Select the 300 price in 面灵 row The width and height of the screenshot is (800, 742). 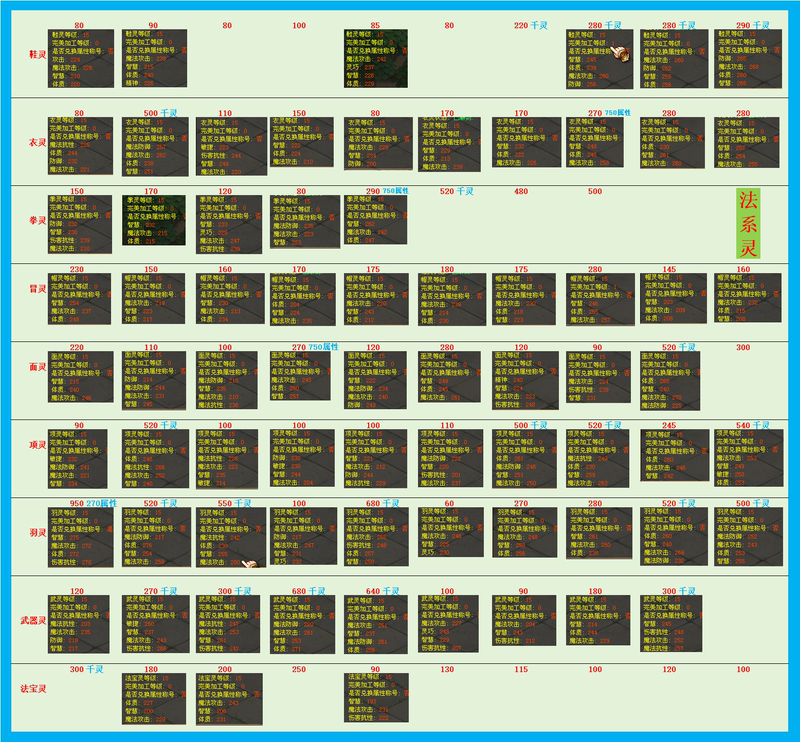[743, 348]
